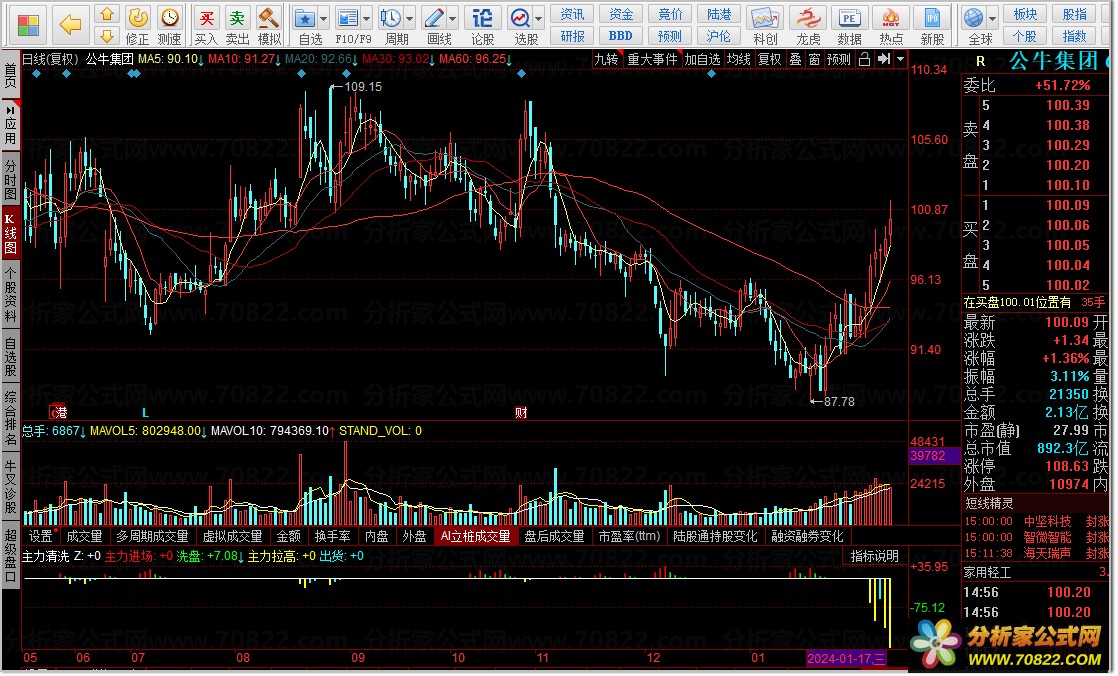
Task: Click the jump-to-end arrow icon
Action: [884, 59]
